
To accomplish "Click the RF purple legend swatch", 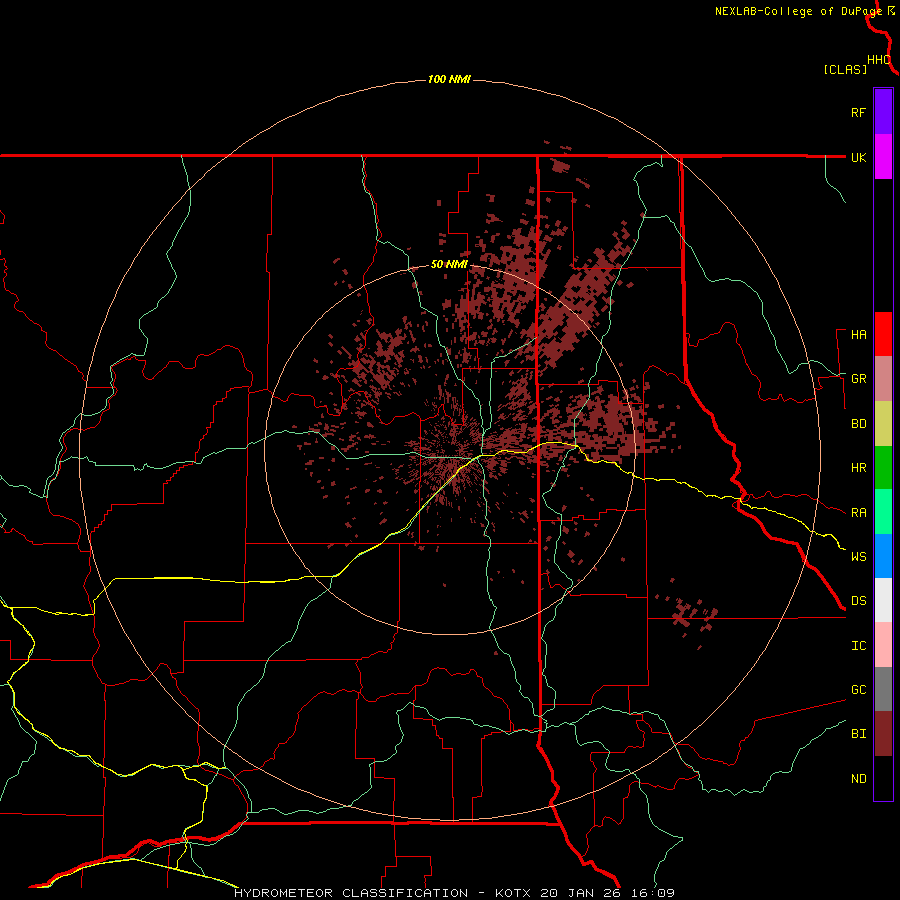I will (883, 112).
